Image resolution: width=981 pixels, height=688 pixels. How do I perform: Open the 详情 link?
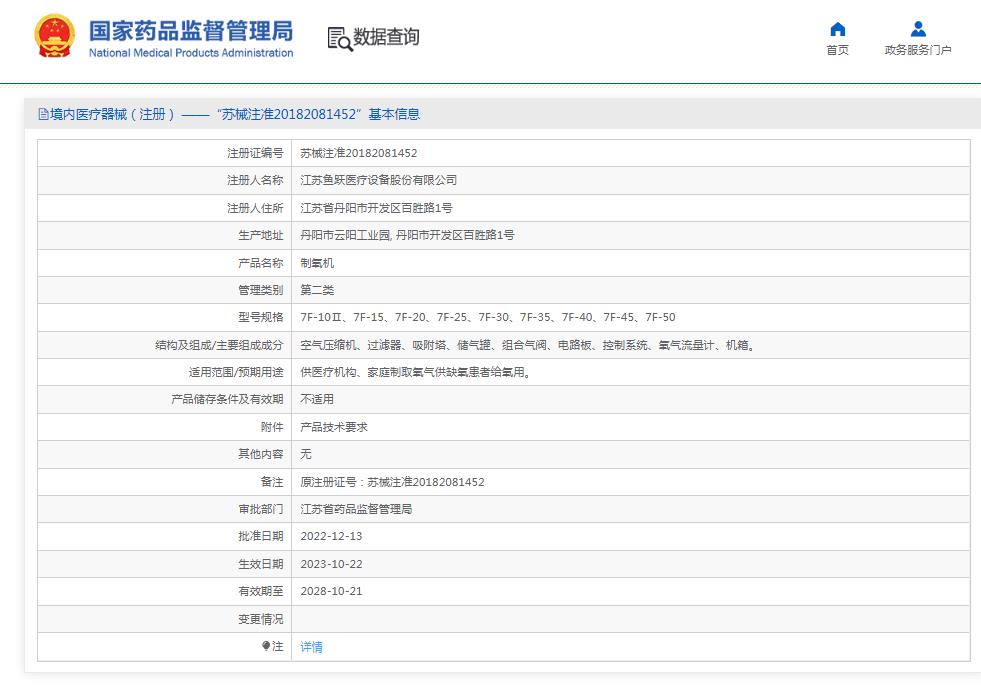(x=312, y=647)
